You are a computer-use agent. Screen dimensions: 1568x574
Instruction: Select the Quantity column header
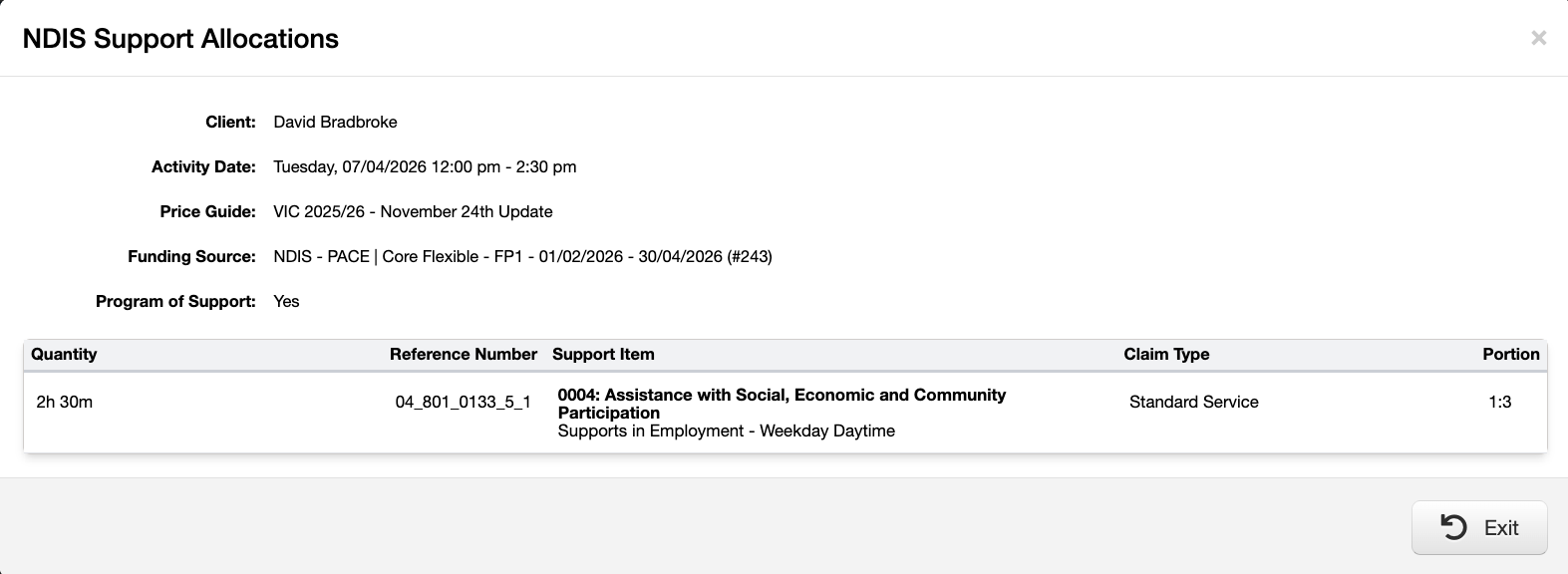click(x=64, y=354)
